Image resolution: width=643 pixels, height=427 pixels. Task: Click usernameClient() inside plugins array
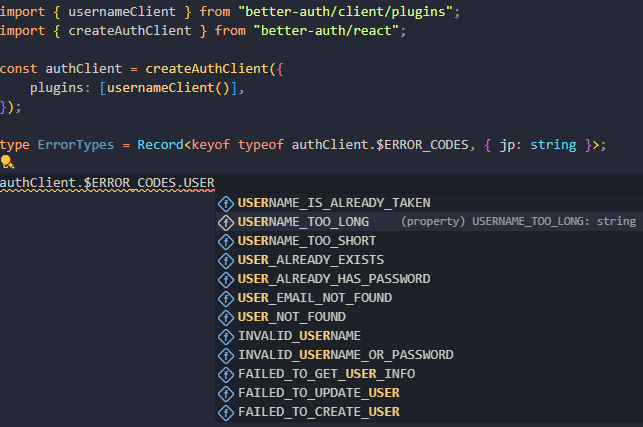[168, 88]
